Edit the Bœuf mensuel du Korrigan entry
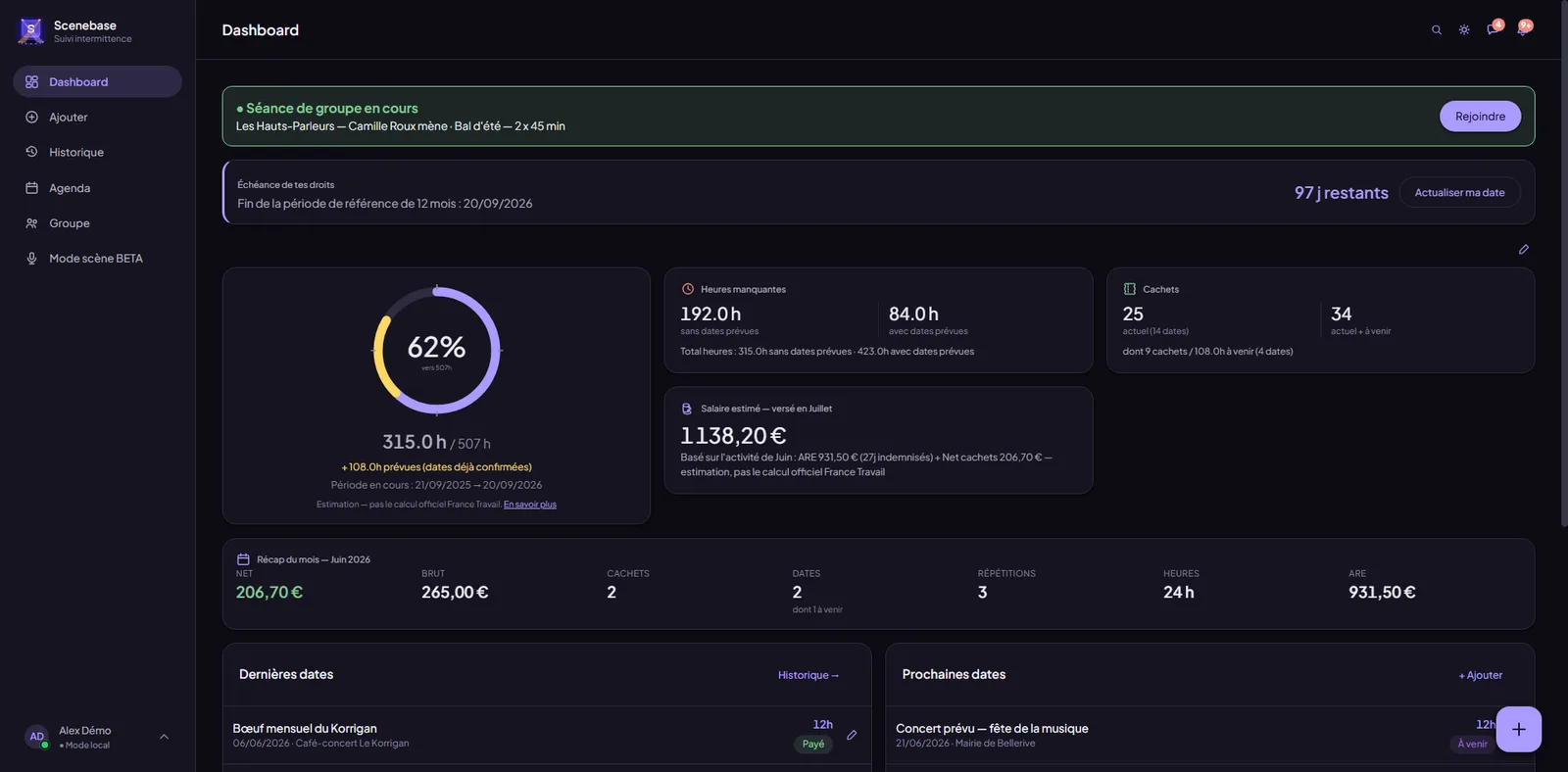Screen dimensions: 1568x772 coord(852,735)
